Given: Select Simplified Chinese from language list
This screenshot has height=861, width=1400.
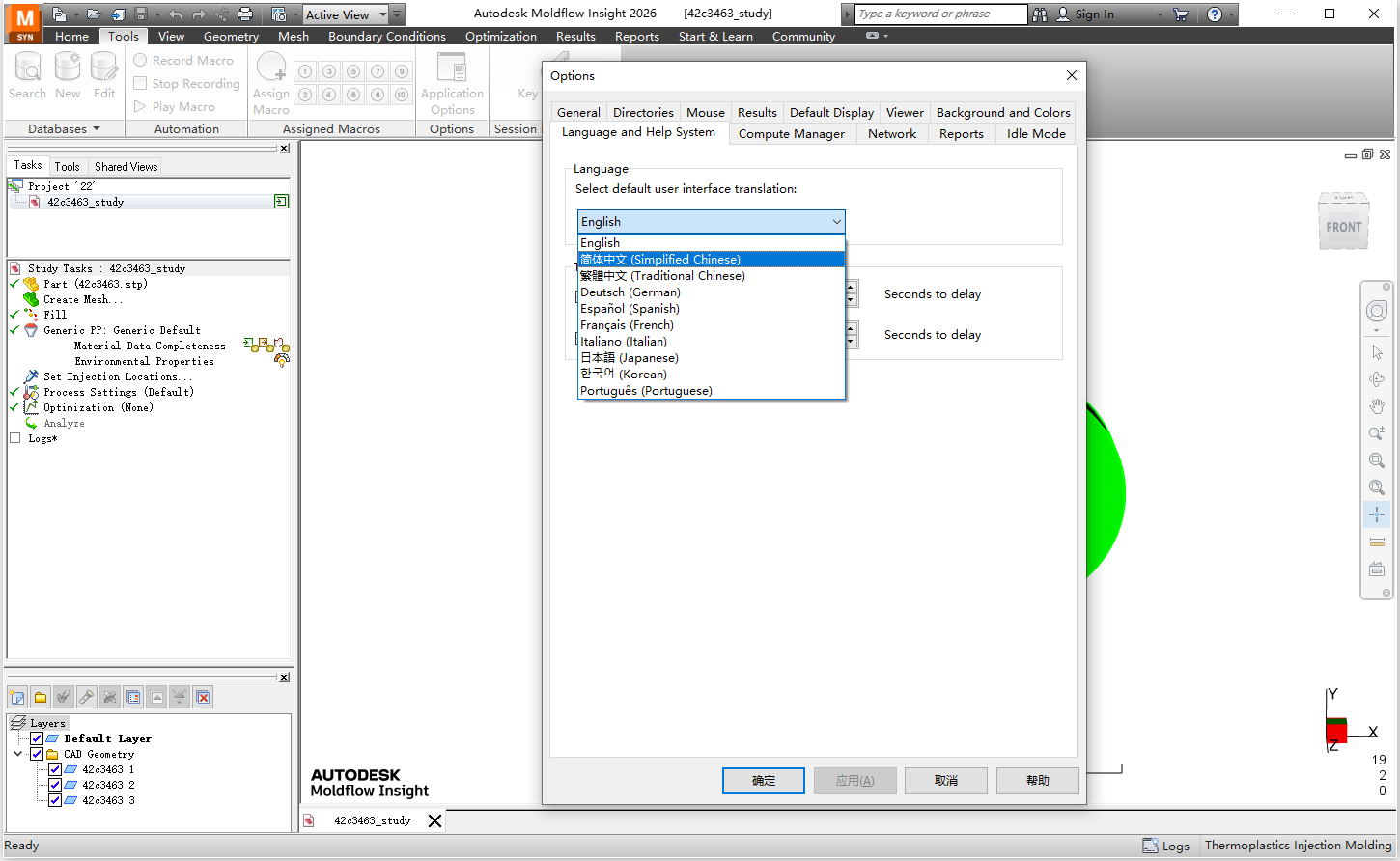Looking at the screenshot, I should [x=712, y=260].
